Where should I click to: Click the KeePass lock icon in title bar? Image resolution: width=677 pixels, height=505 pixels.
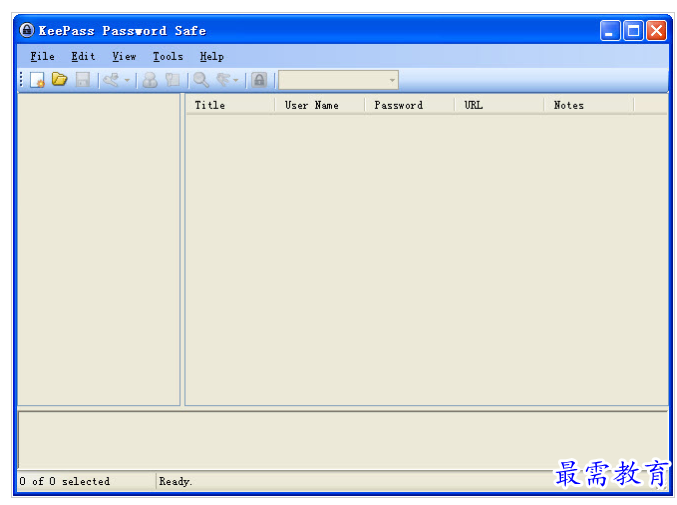click(27, 30)
